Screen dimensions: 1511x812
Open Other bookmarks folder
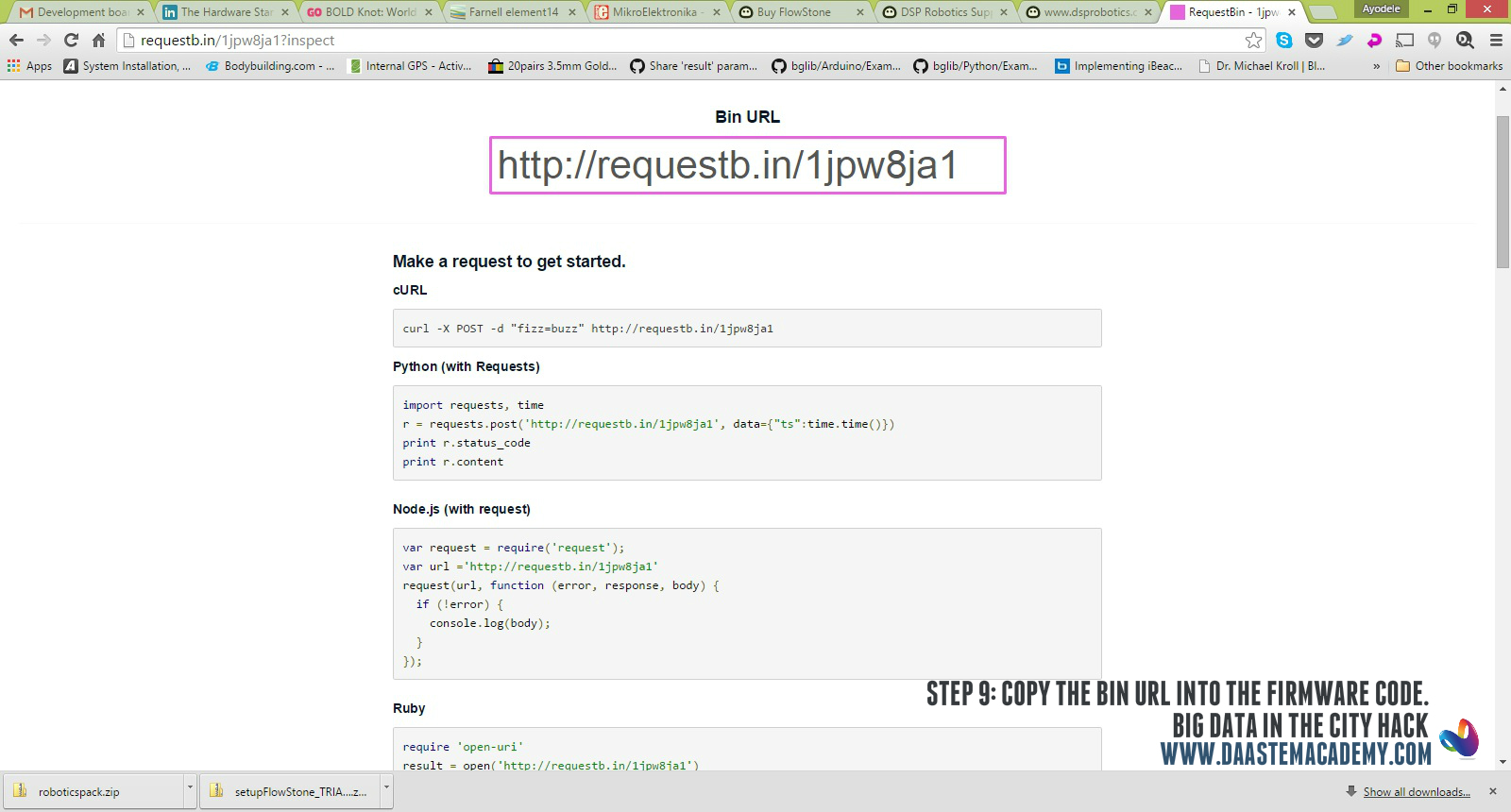(x=1449, y=66)
